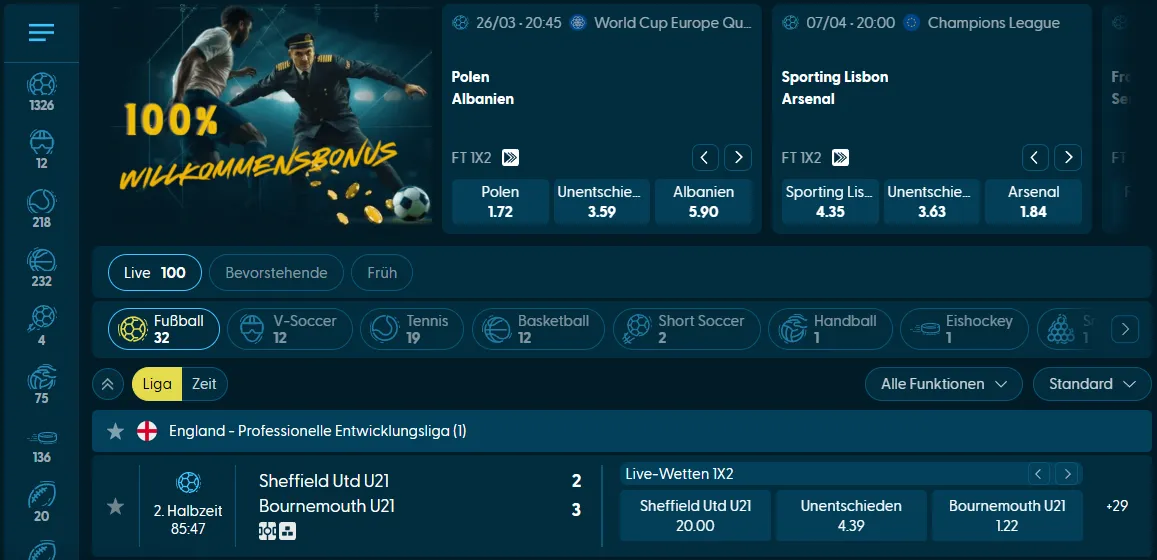Bet on Sheffield Utd U21 at 20.00
Image resolution: width=1157 pixels, height=560 pixels.
(695, 515)
